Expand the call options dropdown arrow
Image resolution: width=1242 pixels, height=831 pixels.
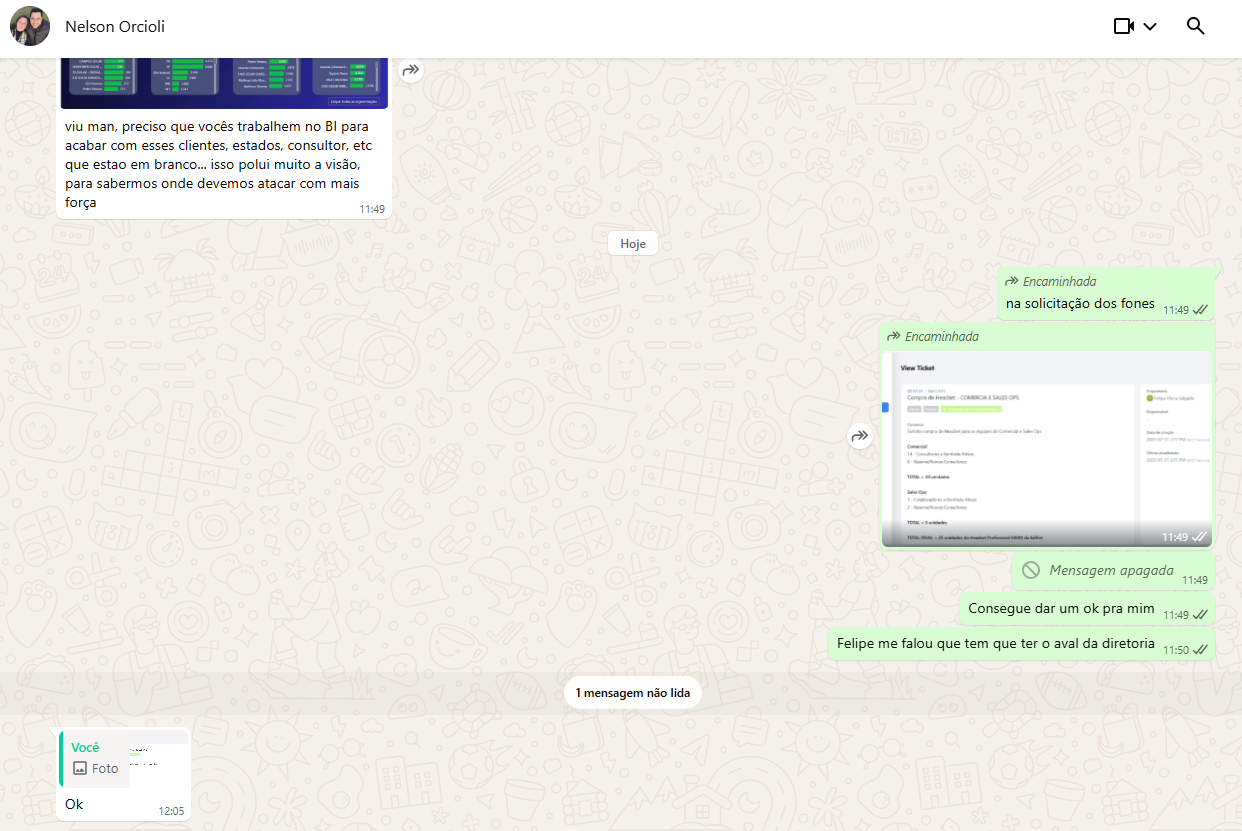1150,27
